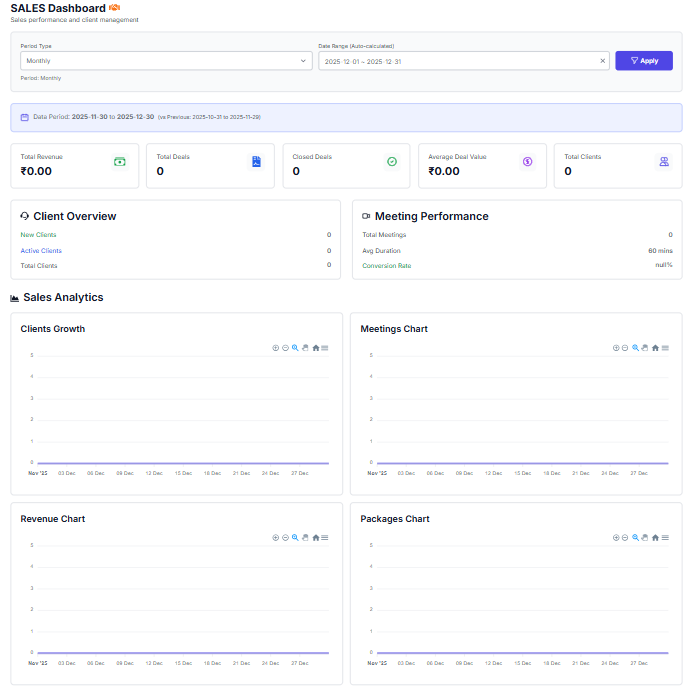This screenshot has width=690, height=686.
Task: Click zoom out on Meetings Chart
Action: (625, 348)
